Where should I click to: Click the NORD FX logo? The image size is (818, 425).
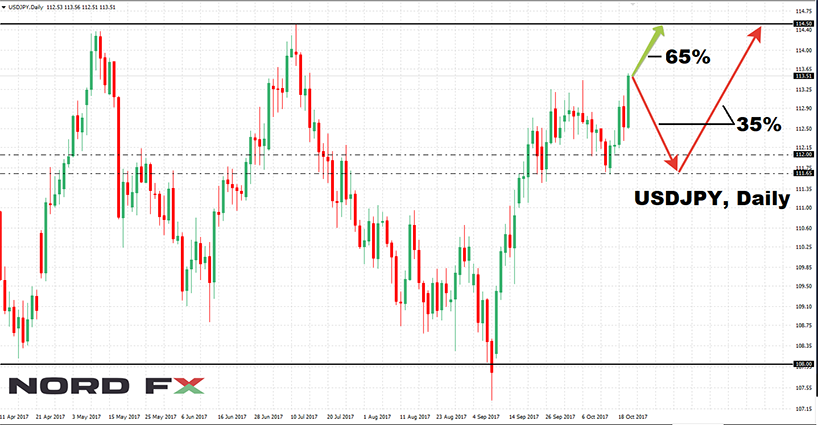(x=106, y=386)
